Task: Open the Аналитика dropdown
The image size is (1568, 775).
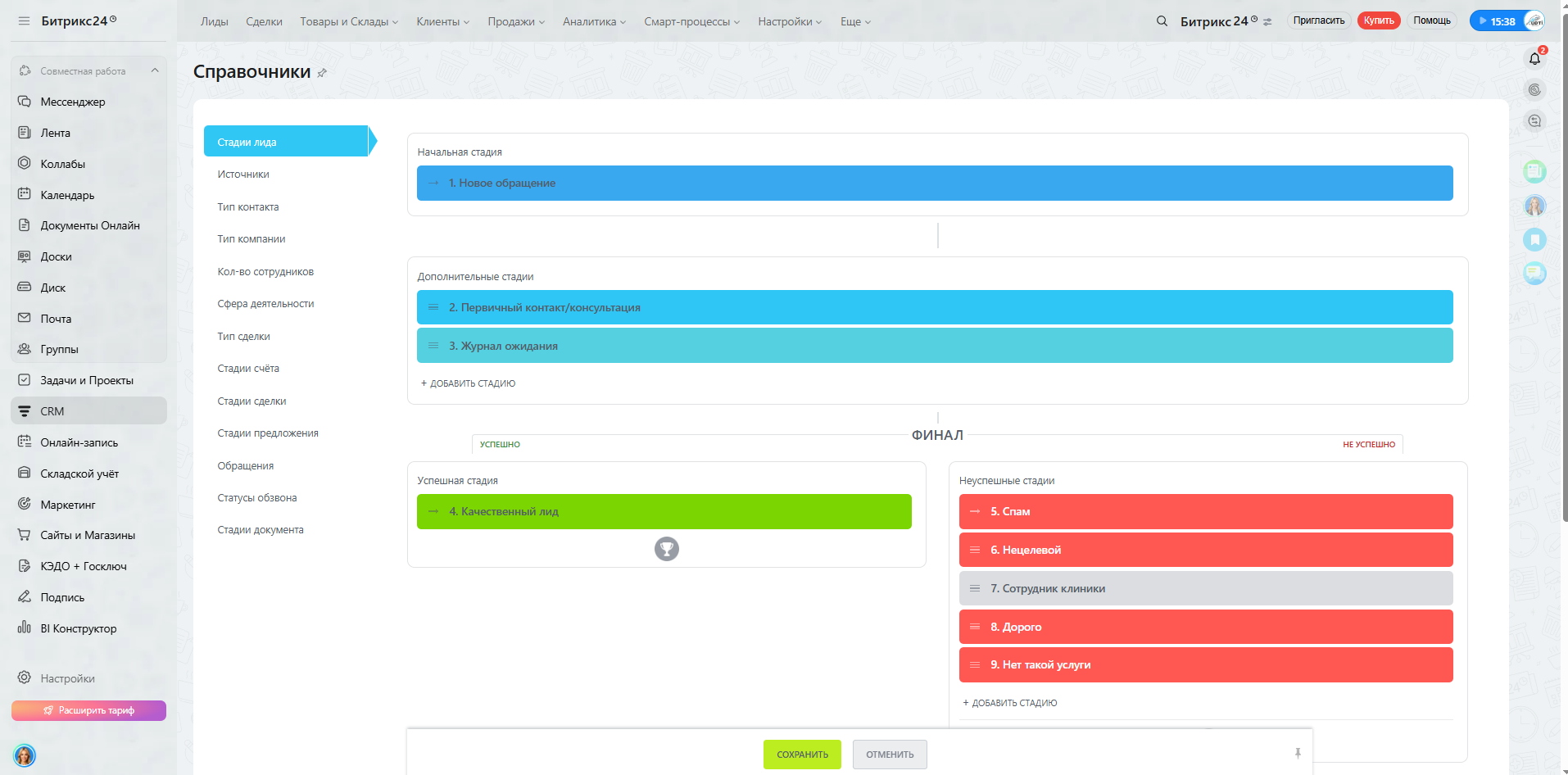Action: coord(595,22)
